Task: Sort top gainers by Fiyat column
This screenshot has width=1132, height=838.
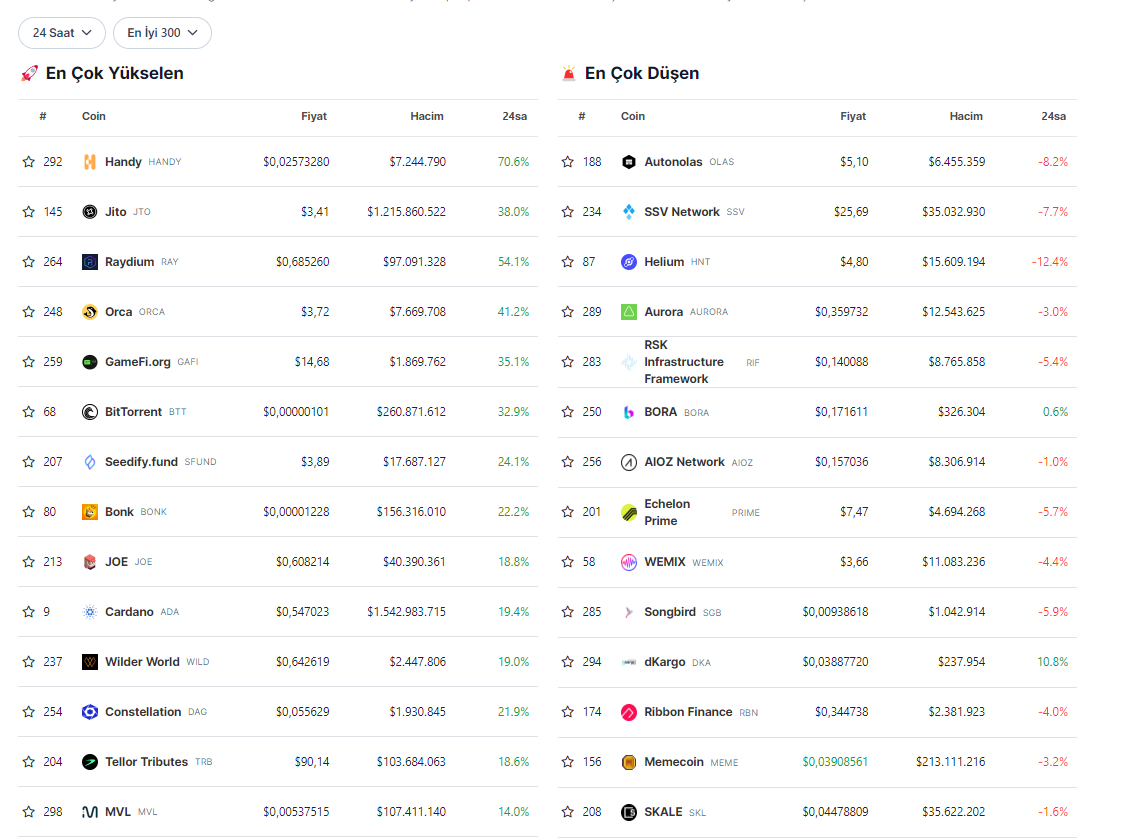Action: [313, 117]
